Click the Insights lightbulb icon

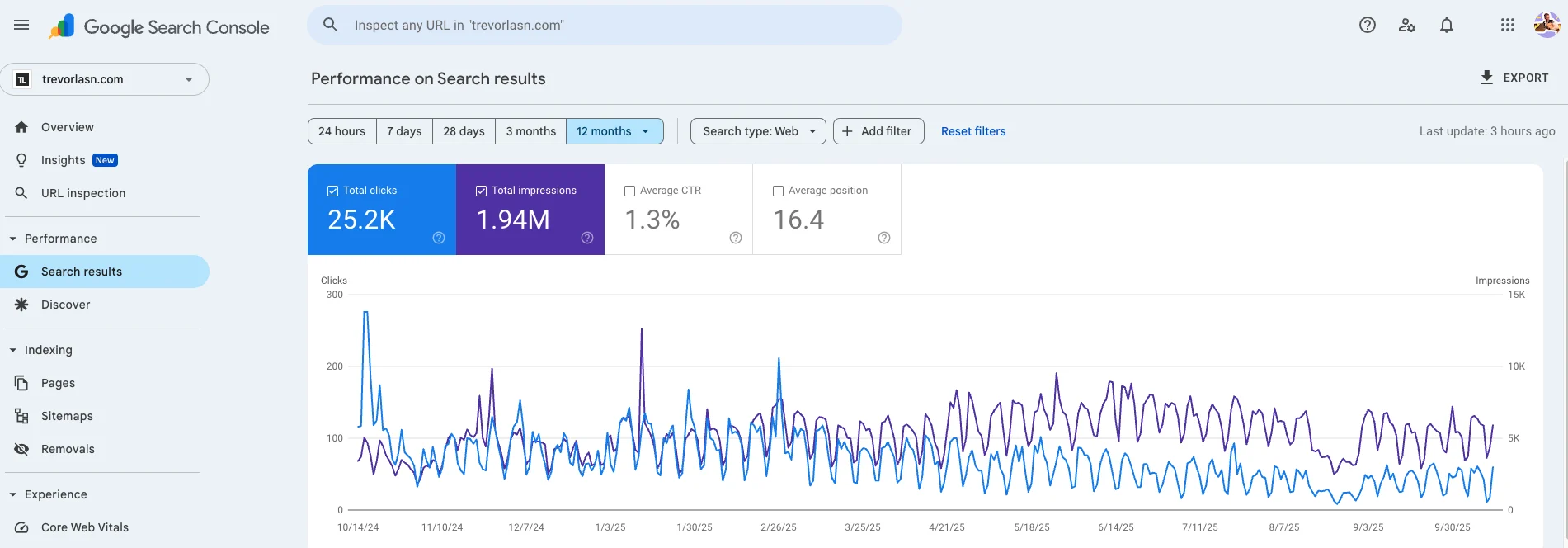tap(21, 160)
